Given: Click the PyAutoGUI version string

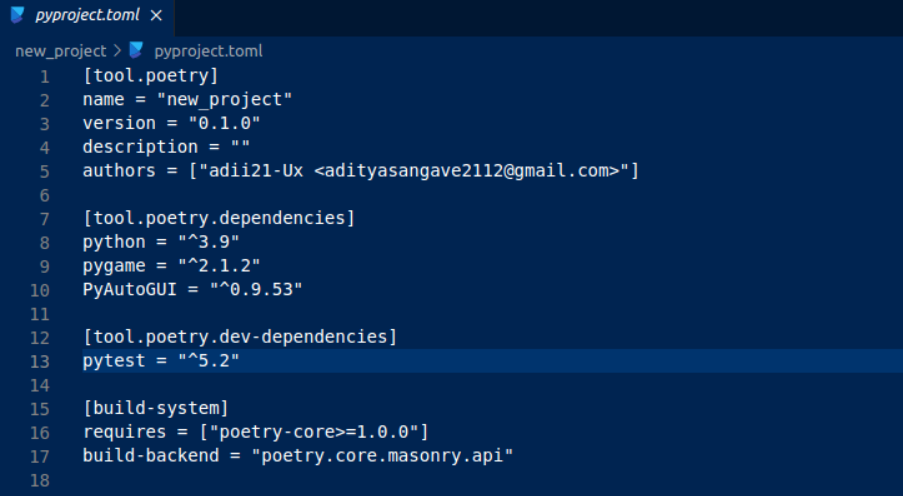Looking at the screenshot, I should click(256, 289).
